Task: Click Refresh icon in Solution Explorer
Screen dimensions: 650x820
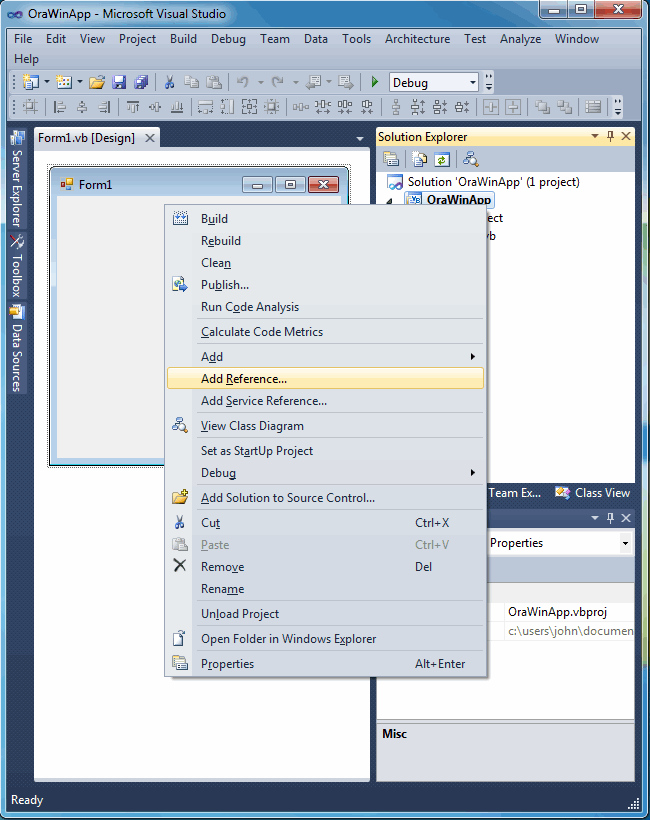Action: coord(442,159)
